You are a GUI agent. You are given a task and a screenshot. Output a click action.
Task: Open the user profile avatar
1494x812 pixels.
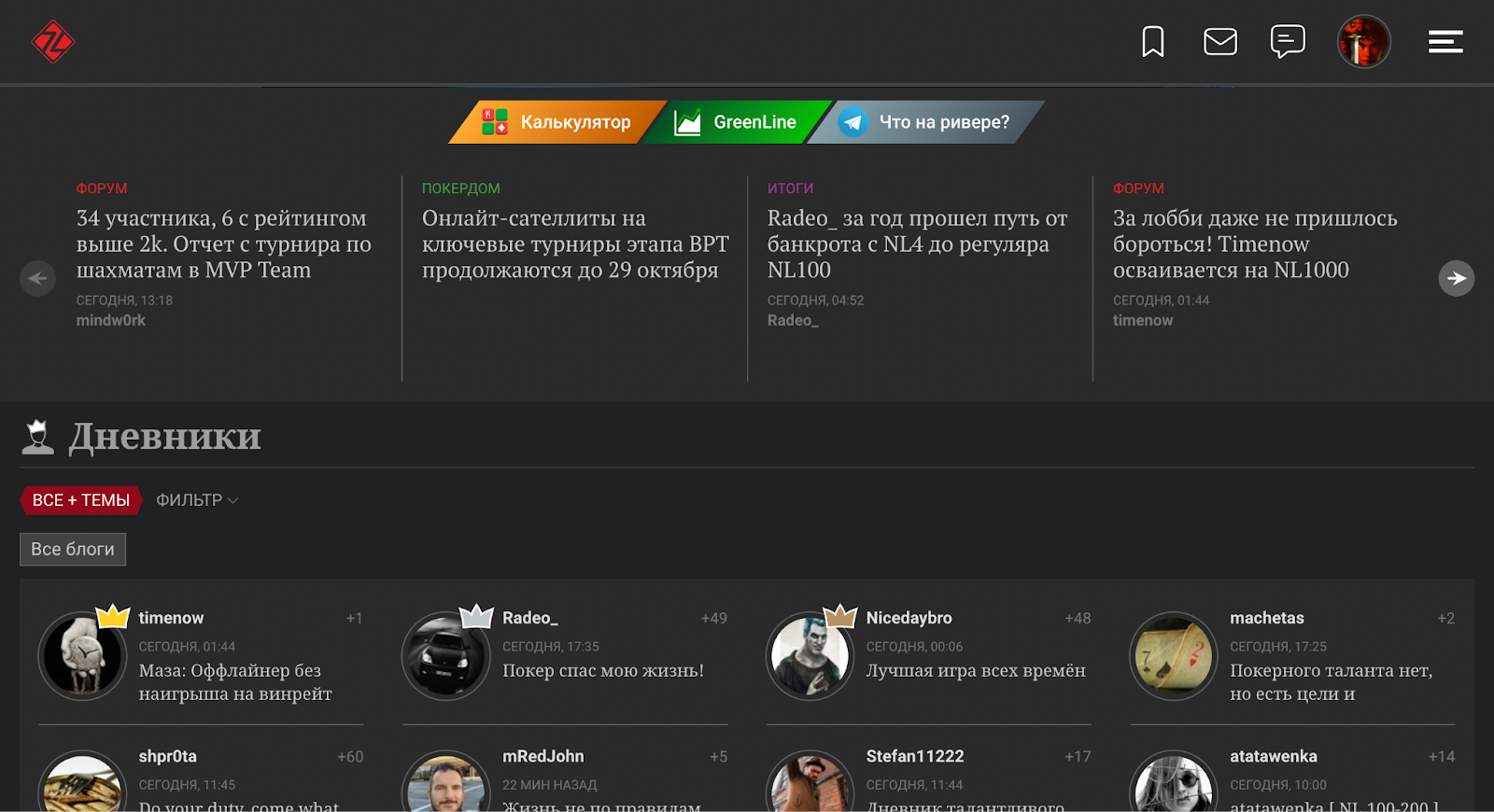point(1364,41)
